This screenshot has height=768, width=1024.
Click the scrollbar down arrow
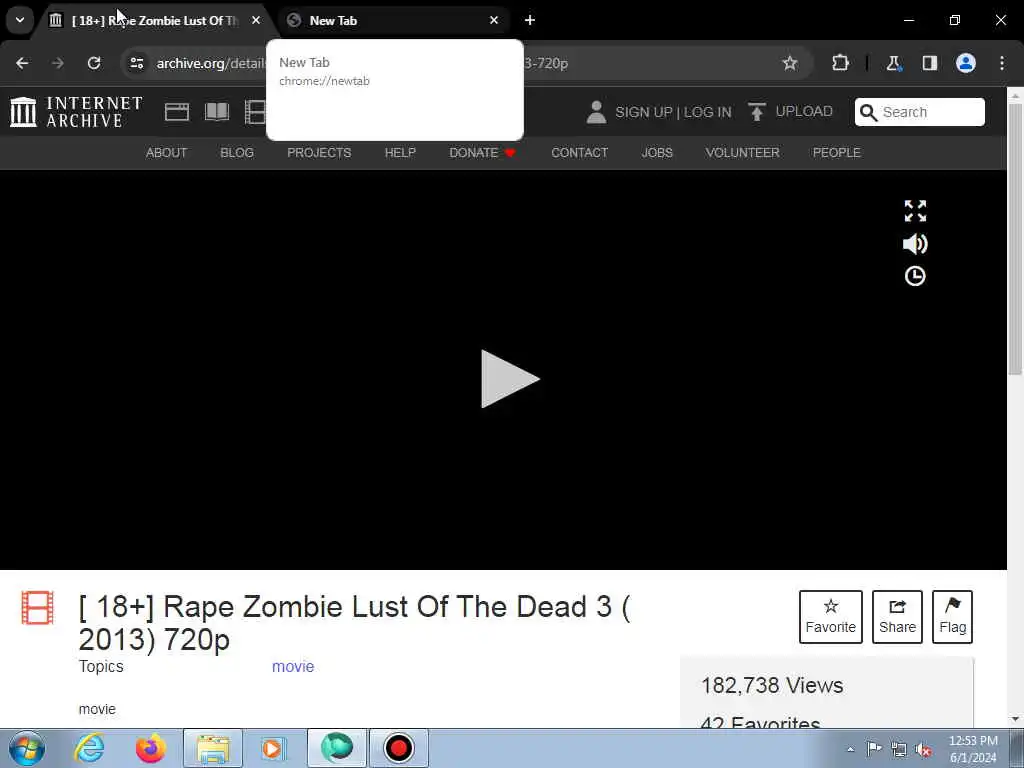tap(1015, 719)
